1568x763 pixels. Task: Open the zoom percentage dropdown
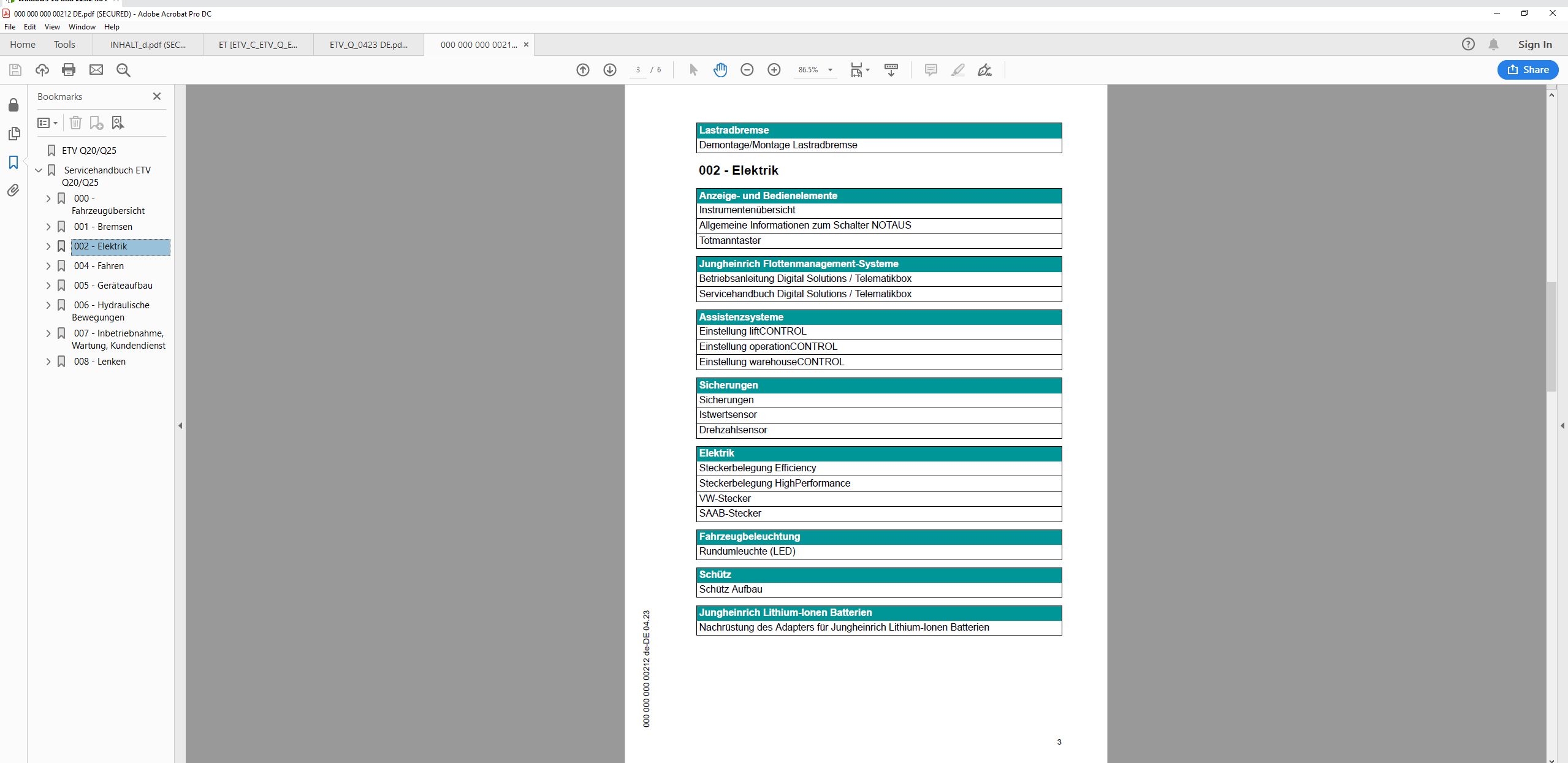(x=831, y=70)
